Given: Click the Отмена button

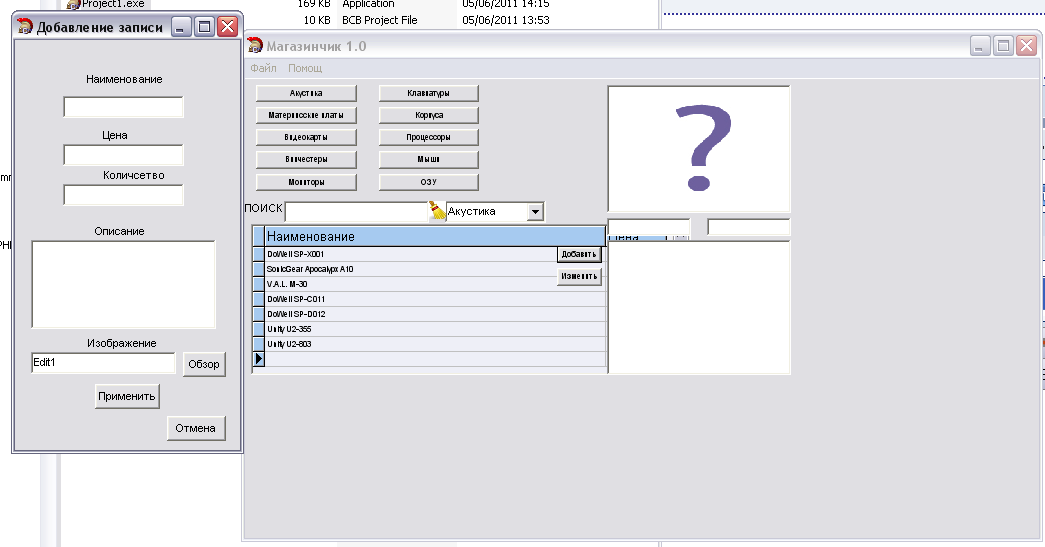Looking at the screenshot, I should (196, 428).
